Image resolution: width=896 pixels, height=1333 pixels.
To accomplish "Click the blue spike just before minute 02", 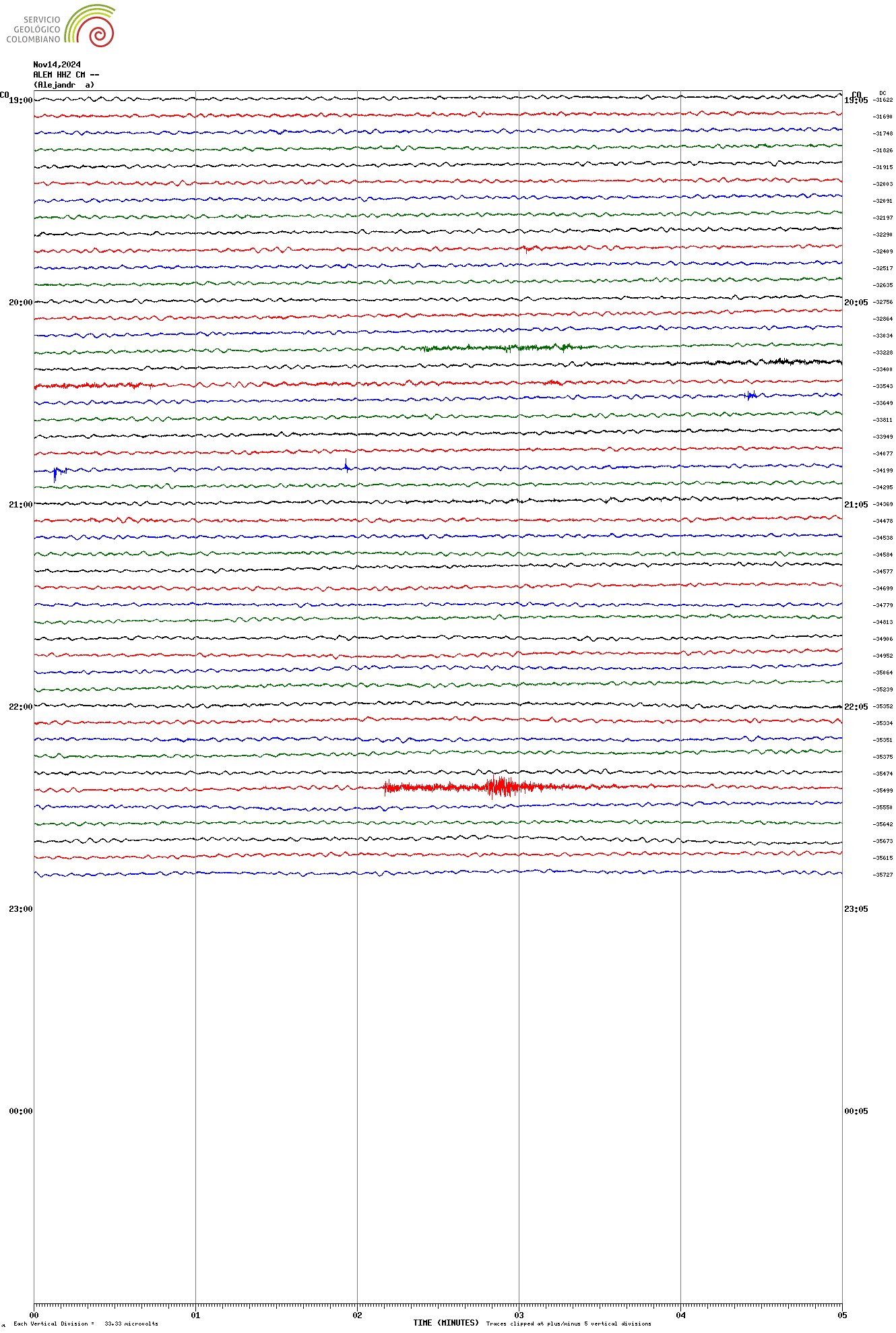I will (346, 465).
